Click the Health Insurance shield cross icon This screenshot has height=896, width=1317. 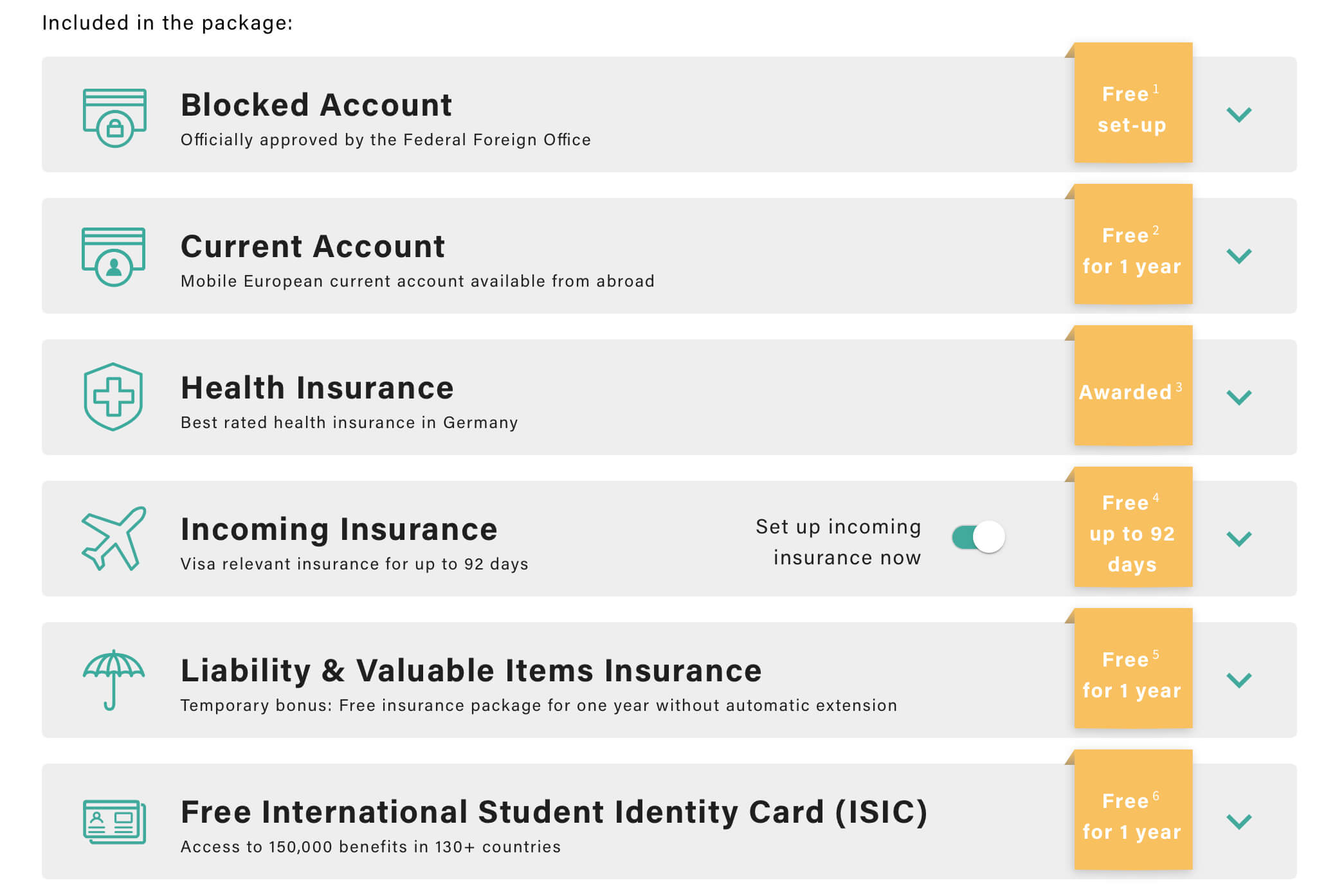tap(113, 397)
